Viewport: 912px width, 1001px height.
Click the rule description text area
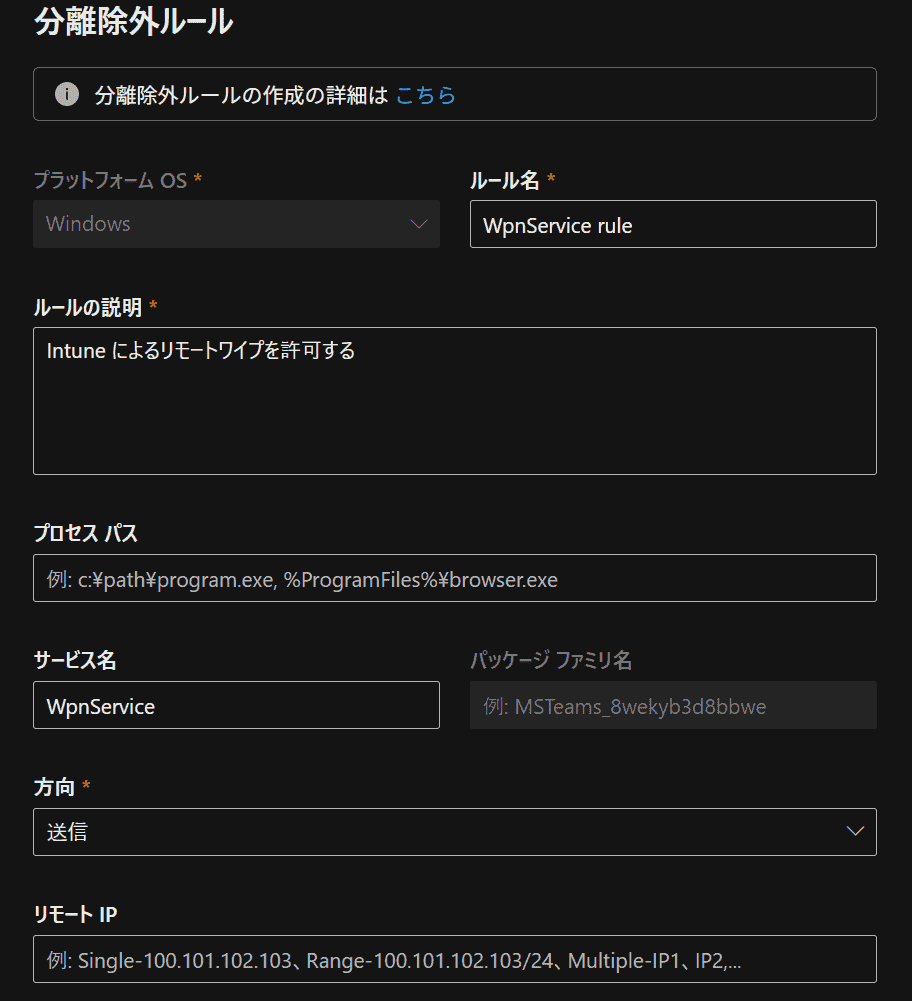[454, 400]
